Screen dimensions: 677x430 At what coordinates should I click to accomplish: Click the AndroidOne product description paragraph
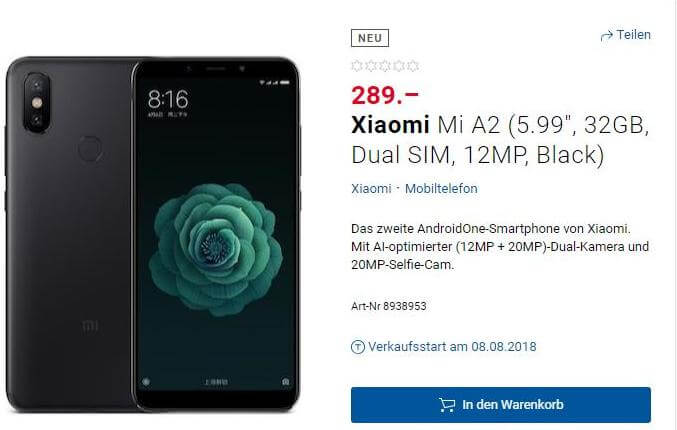pyautogui.click(x=500, y=247)
